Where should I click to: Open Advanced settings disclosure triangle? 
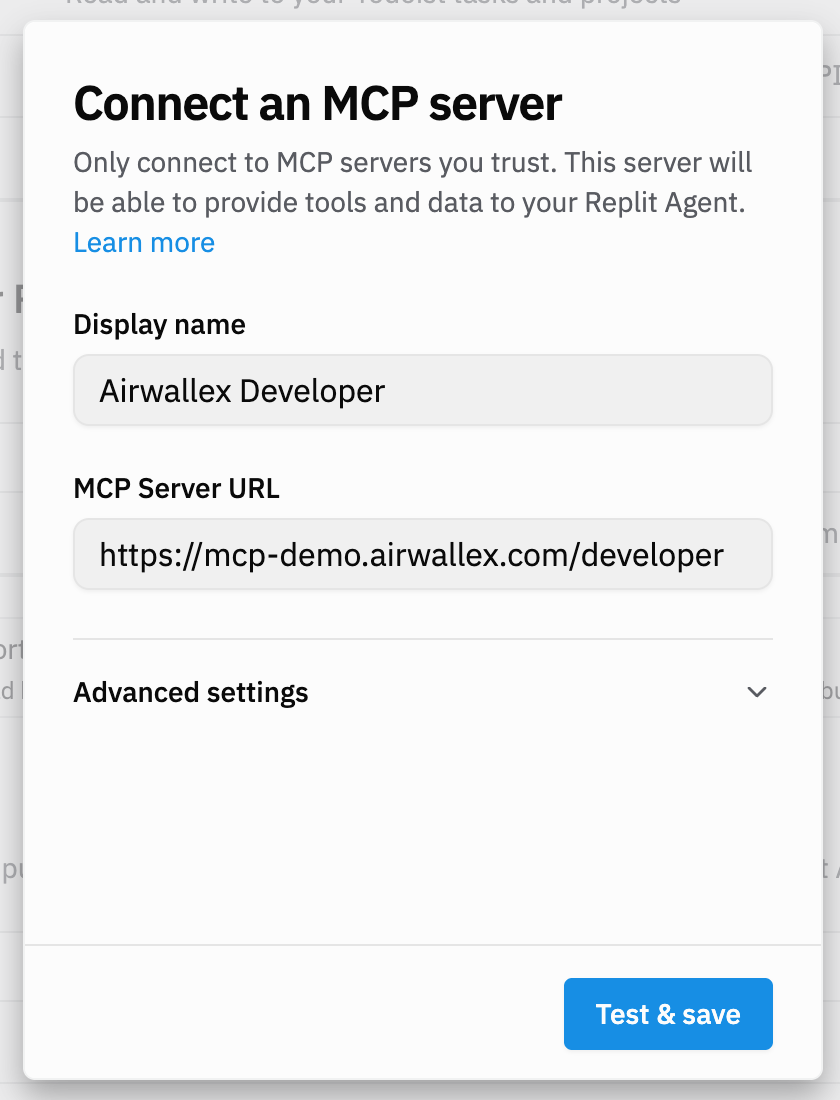(x=757, y=692)
